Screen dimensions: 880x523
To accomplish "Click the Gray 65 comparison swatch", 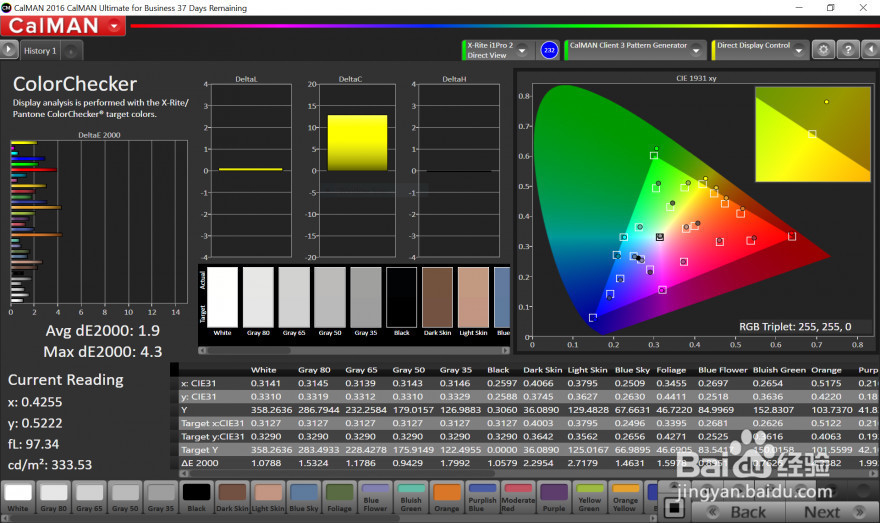I will [x=294, y=297].
